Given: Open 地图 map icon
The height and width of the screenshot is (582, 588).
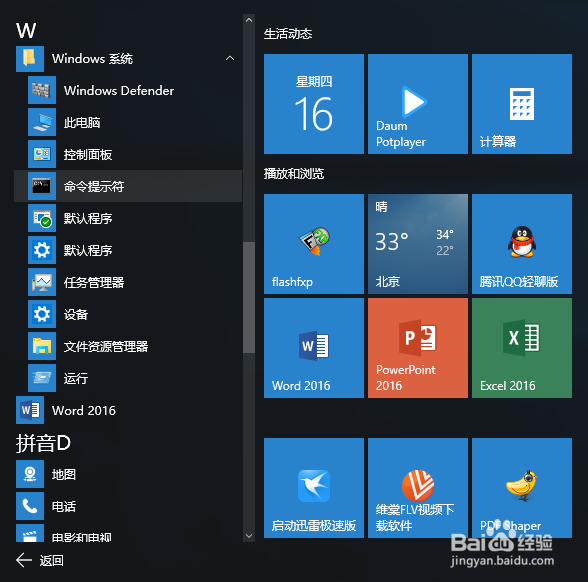Looking at the screenshot, I should click(x=30, y=474).
